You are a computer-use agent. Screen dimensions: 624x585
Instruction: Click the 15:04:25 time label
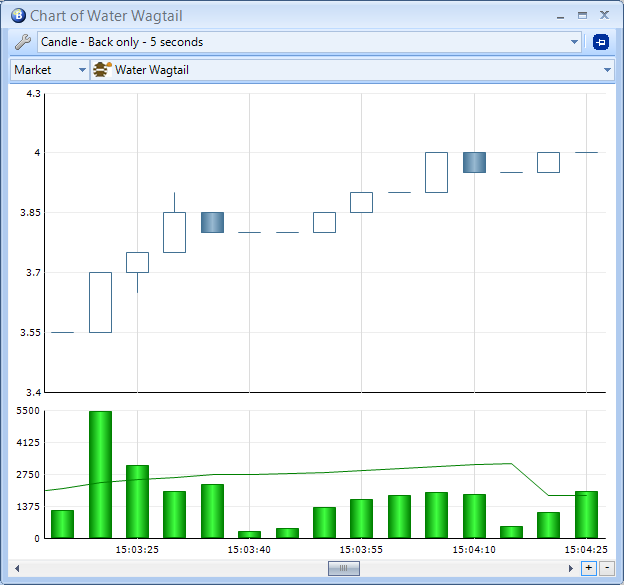pos(586,550)
